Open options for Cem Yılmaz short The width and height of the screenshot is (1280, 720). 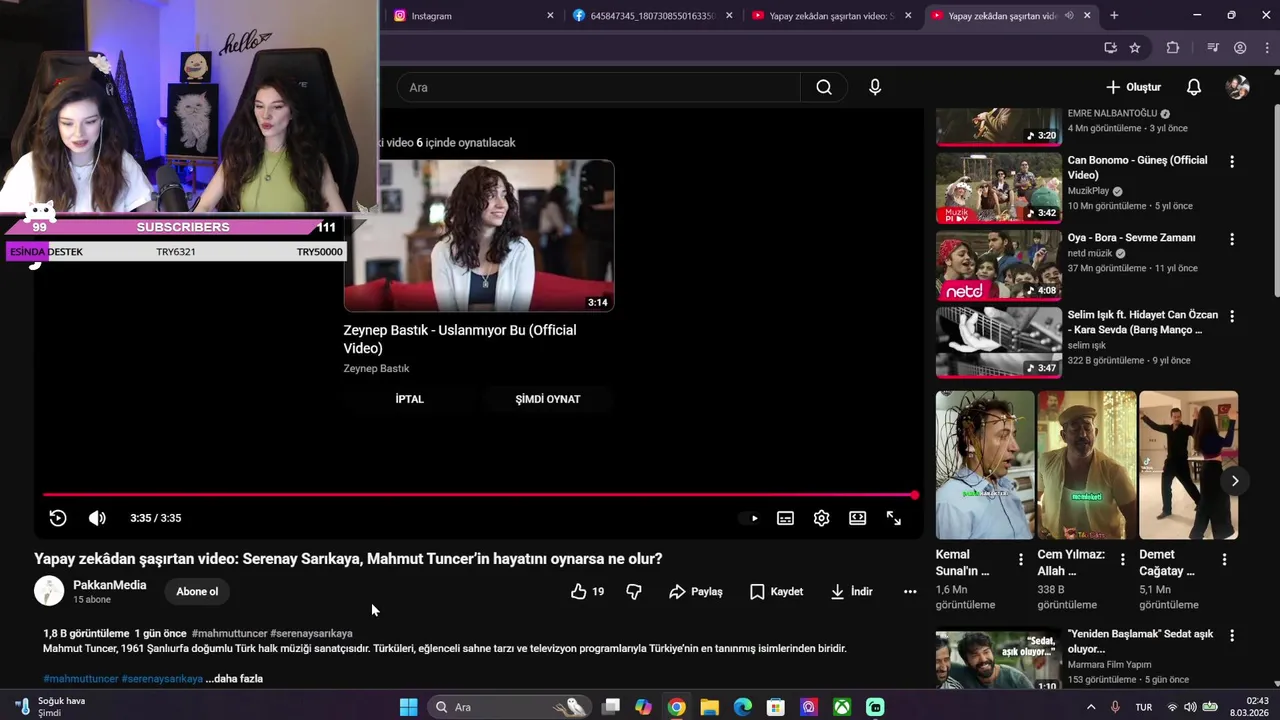(x=1123, y=560)
